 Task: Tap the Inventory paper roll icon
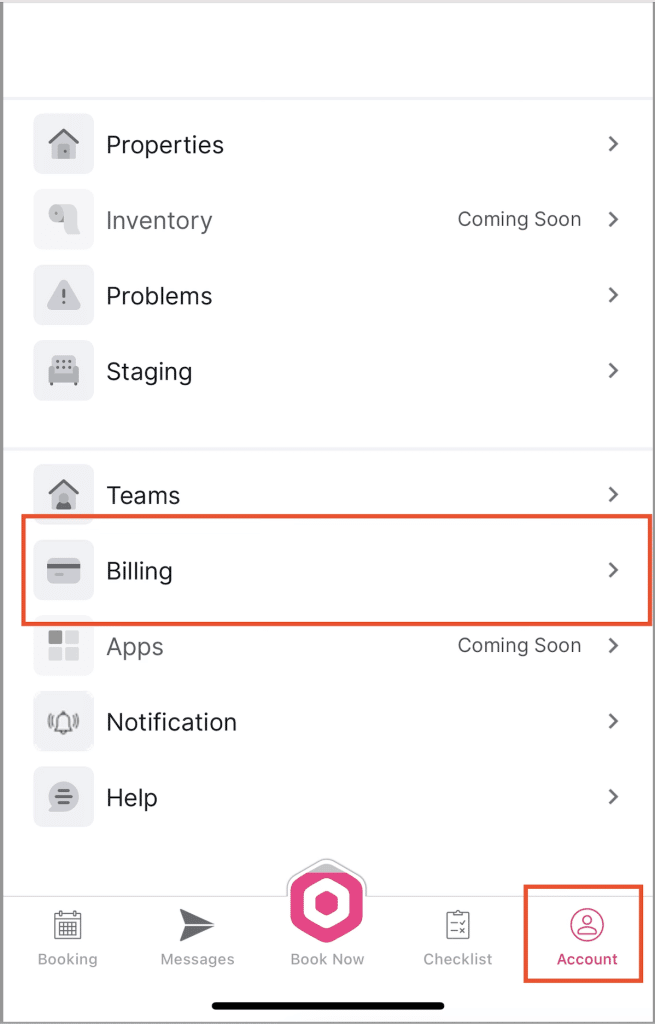point(63,219)
